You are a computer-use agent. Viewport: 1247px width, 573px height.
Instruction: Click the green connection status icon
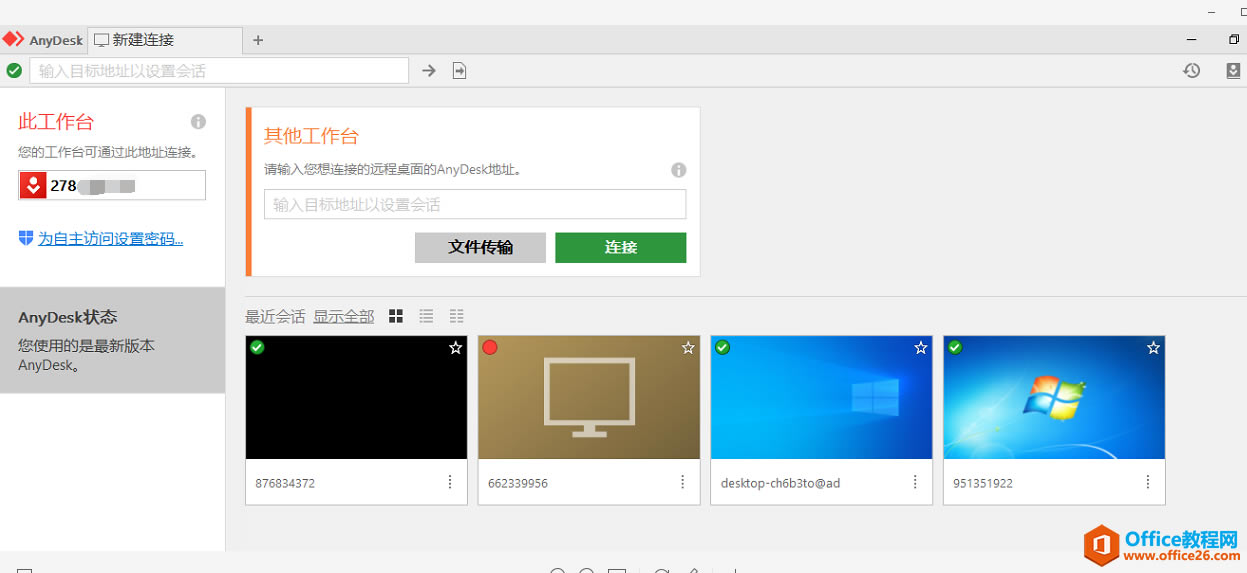(14, 70)
